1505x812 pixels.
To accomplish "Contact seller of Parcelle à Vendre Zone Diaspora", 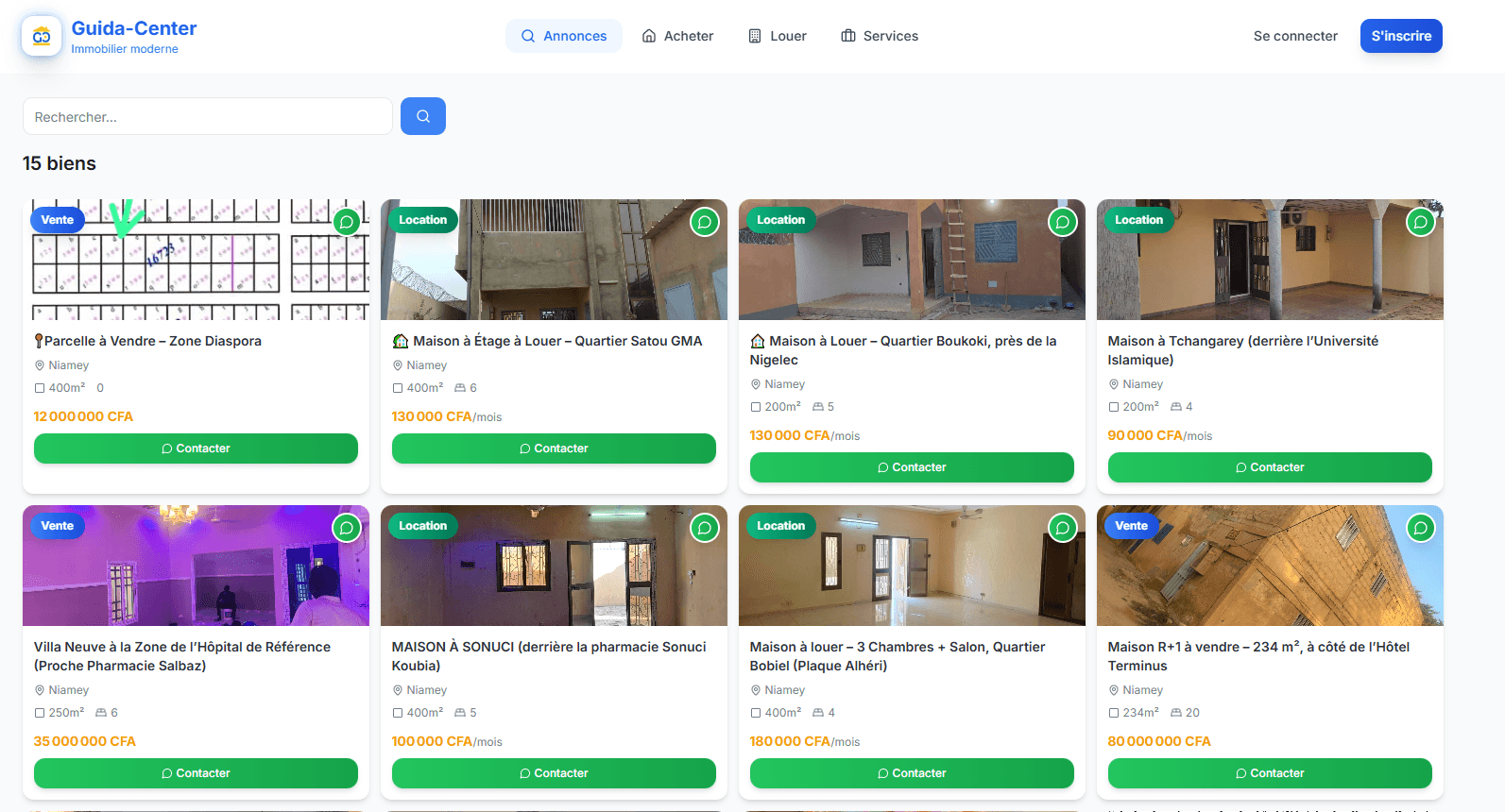I will click(x=196, y=448).
